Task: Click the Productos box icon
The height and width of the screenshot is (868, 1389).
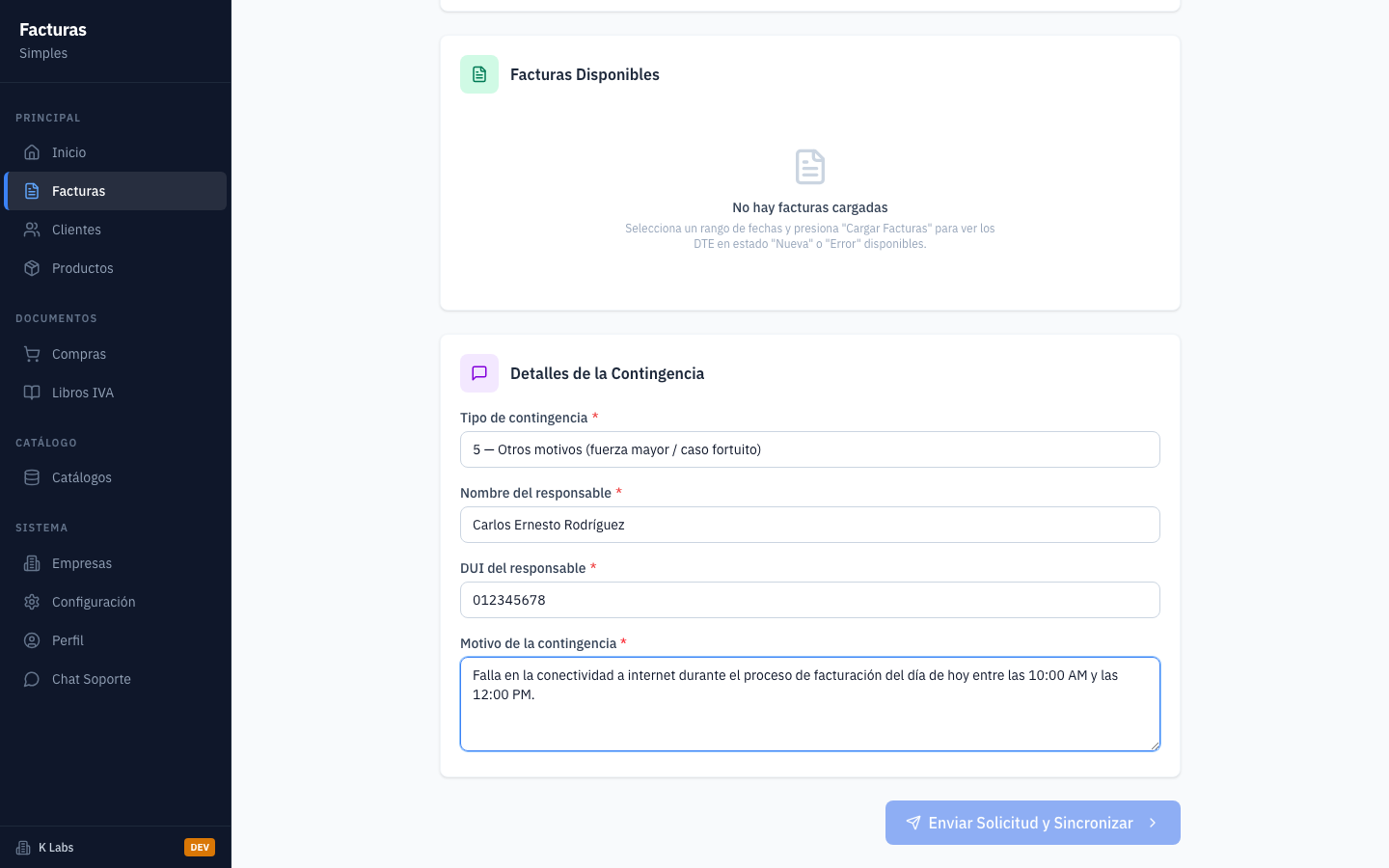Action: (32, 268)
